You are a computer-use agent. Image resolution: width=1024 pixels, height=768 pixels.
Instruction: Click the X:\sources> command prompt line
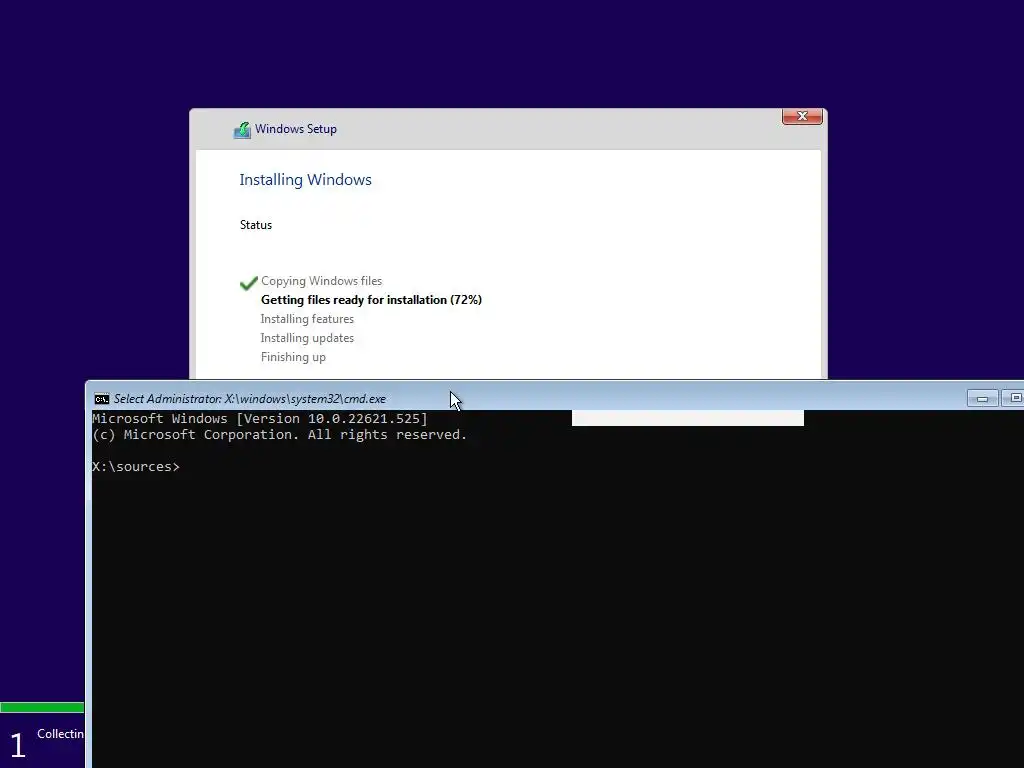pyautogui.click(x=136, y=466)
